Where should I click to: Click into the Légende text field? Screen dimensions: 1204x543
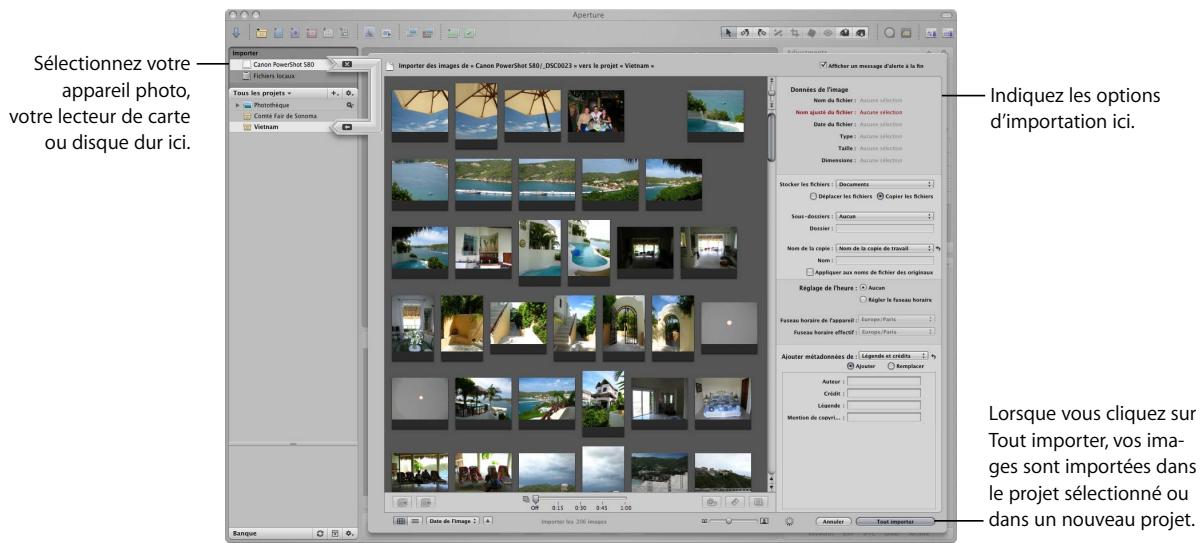883,405
